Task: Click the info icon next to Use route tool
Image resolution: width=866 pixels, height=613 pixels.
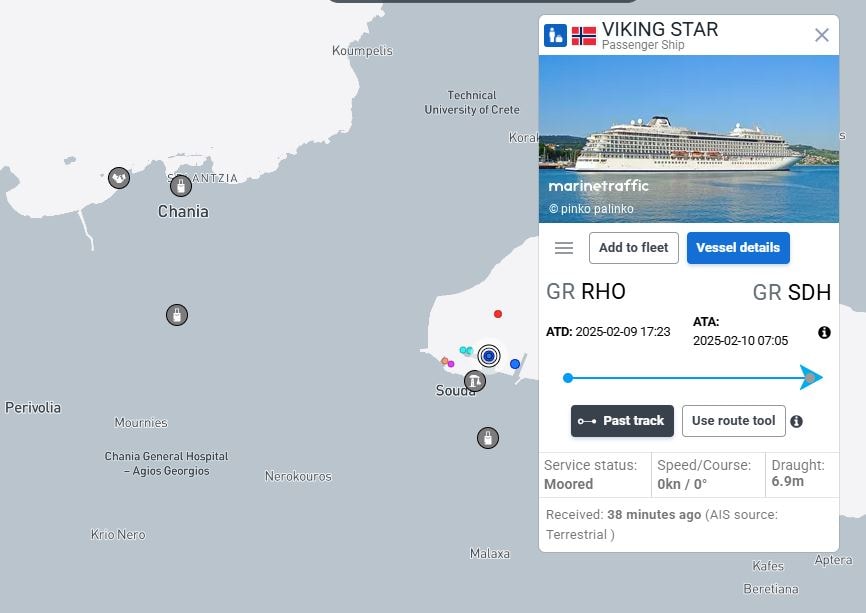Action: coord(796,421)
